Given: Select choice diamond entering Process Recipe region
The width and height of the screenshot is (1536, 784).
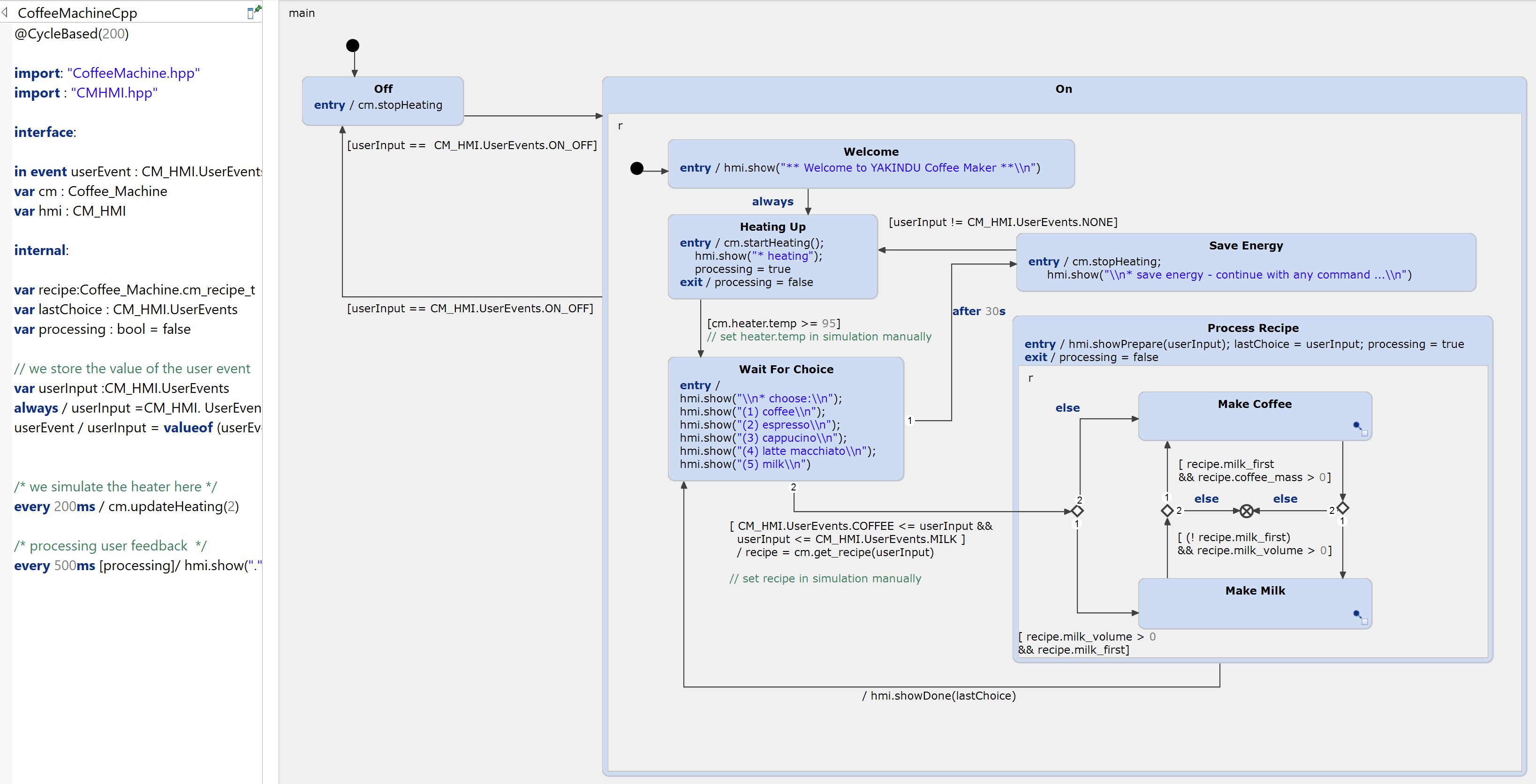Looking at the screenshot, I should point(1077,511).
